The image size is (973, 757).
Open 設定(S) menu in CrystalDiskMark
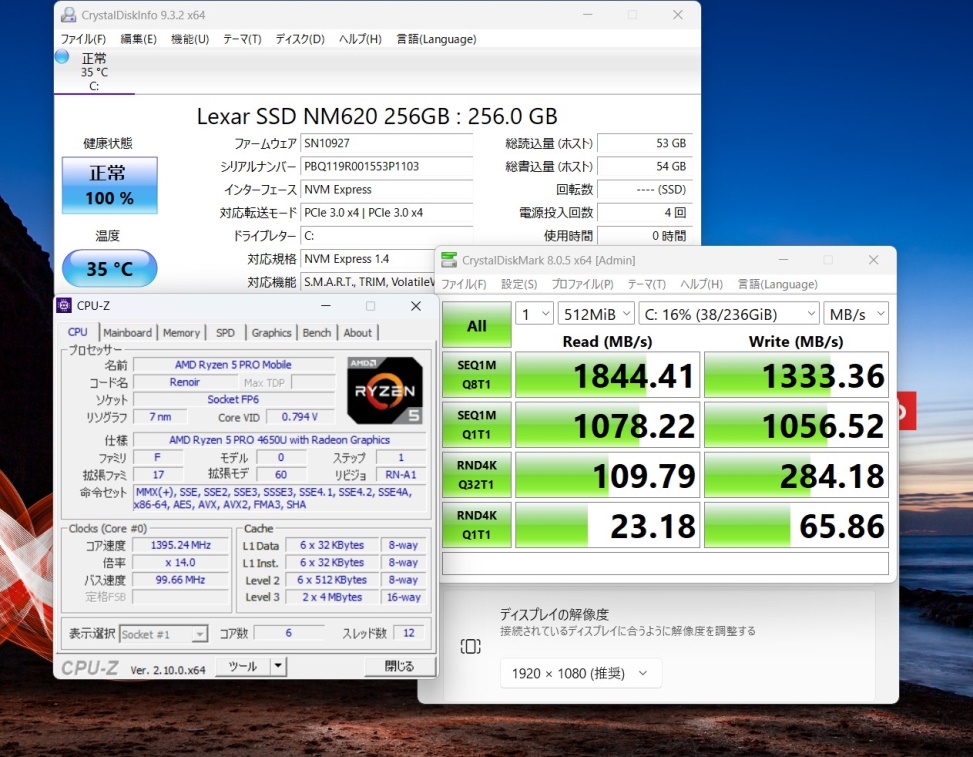[519, 284]
